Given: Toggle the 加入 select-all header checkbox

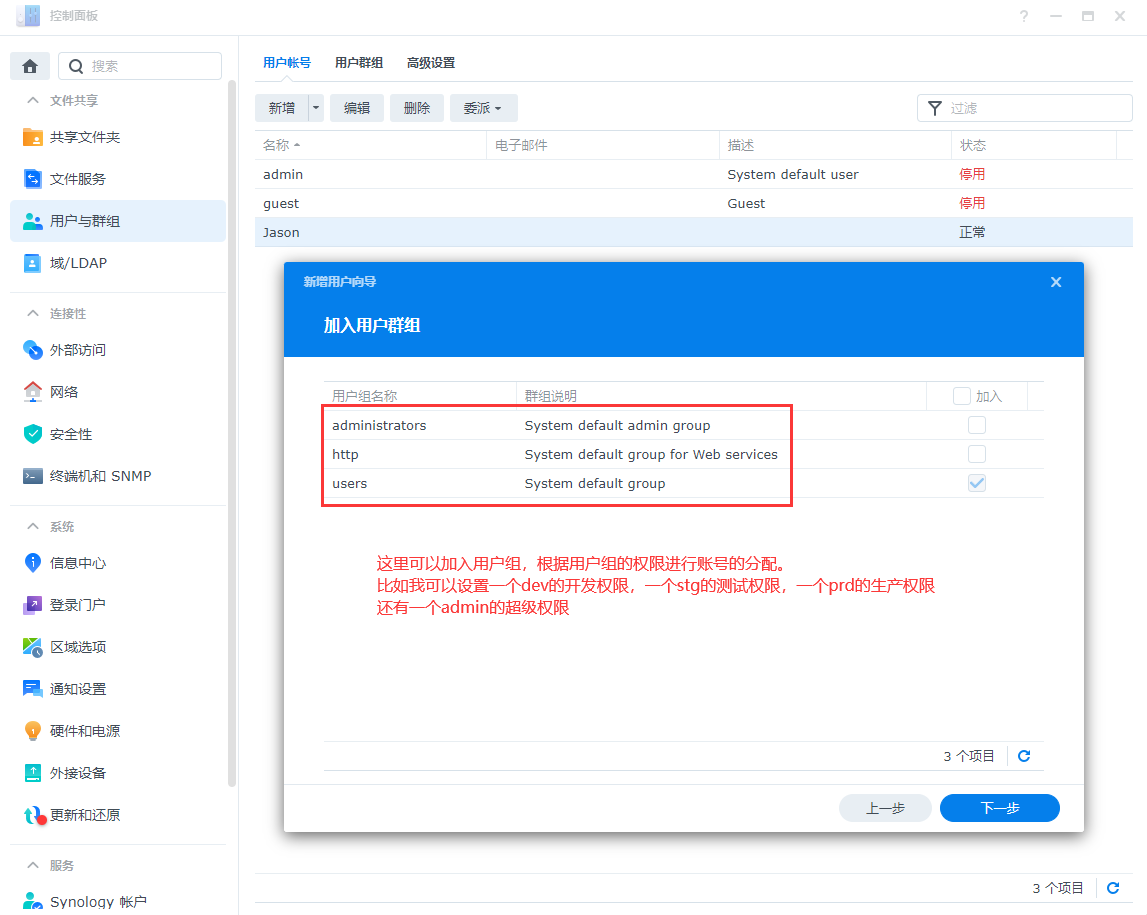Looking at the screenshot, I should [x=961, y=396].
